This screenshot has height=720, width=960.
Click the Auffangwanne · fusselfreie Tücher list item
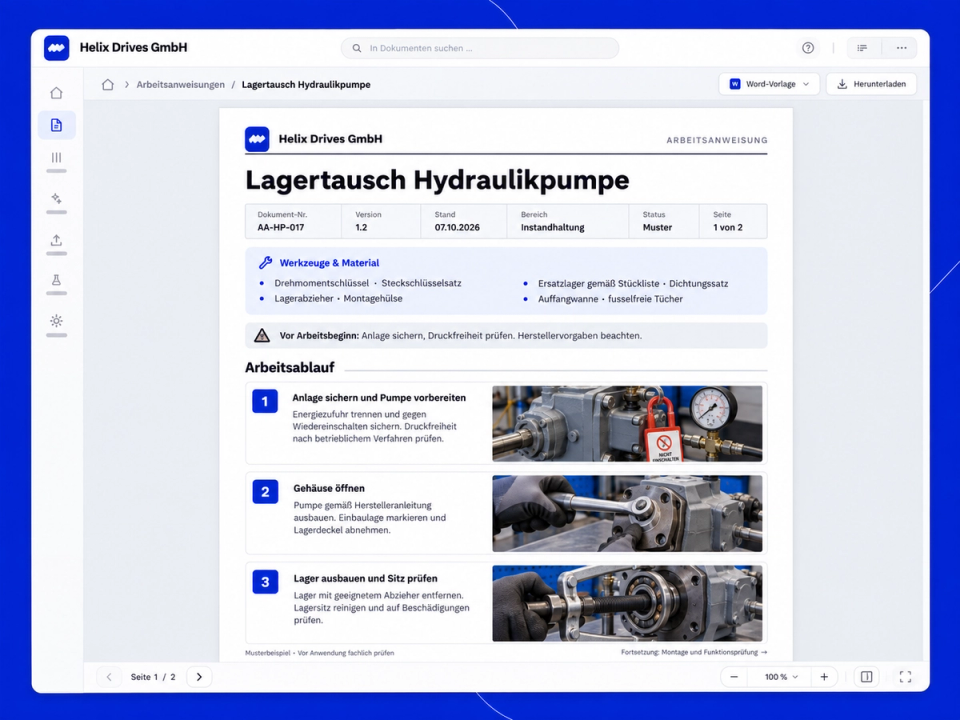[610, 299]
